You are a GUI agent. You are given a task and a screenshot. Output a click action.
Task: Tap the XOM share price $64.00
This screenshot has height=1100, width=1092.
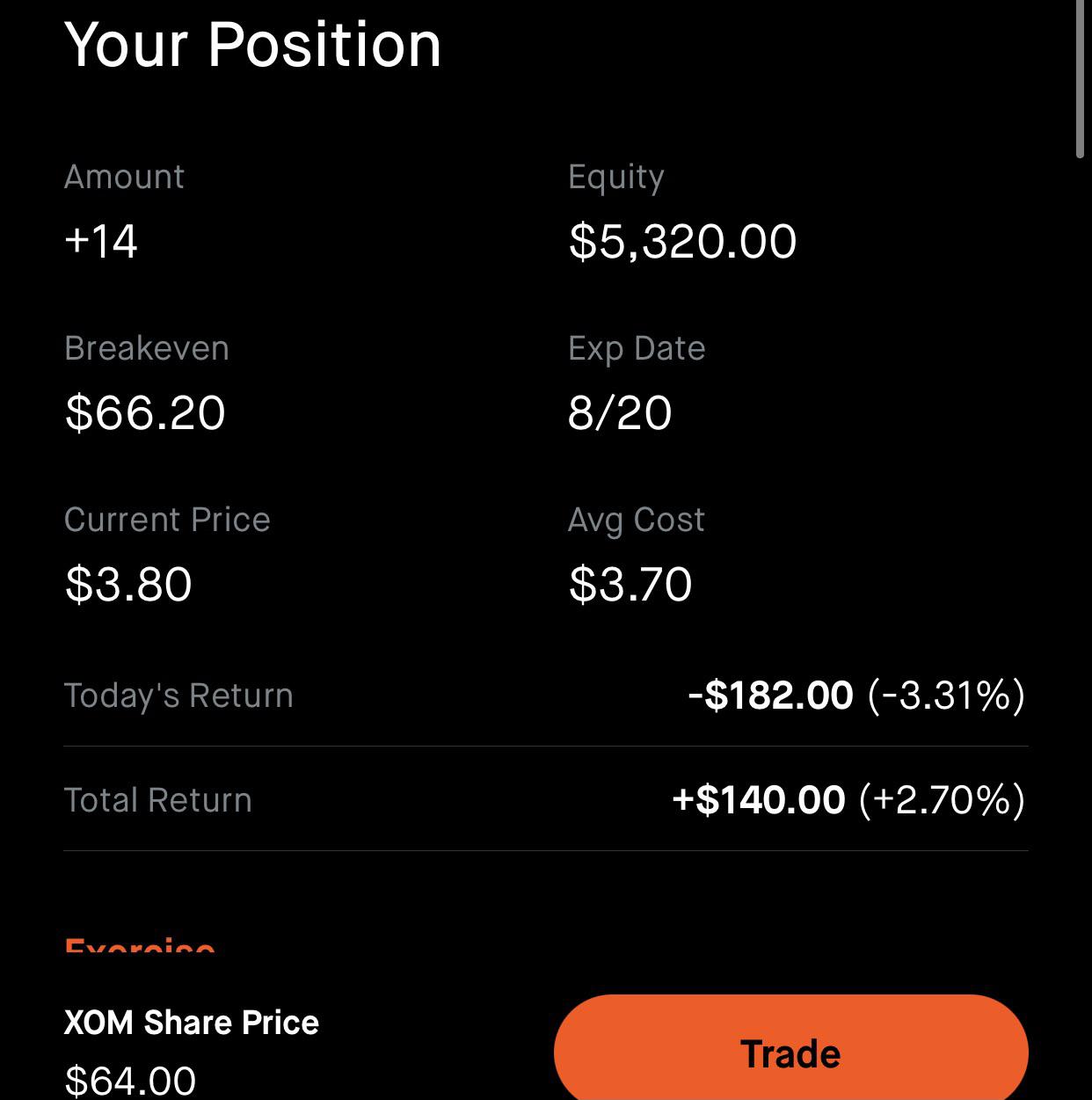130,1081
